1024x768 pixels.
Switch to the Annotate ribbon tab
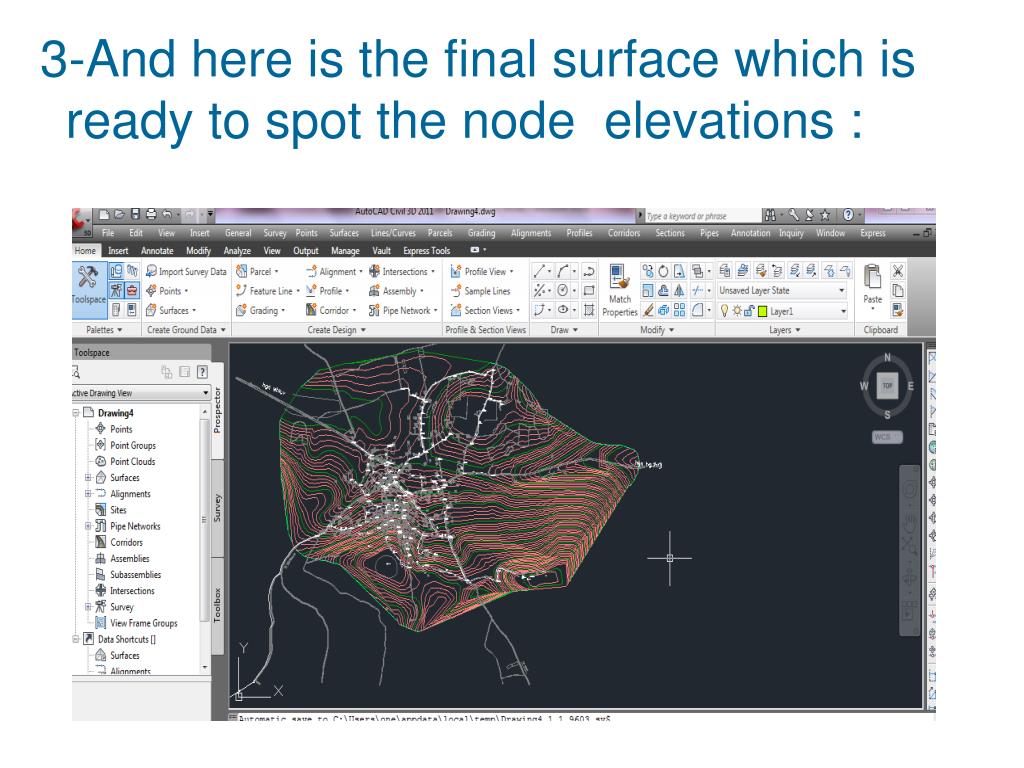pos(157,251)
